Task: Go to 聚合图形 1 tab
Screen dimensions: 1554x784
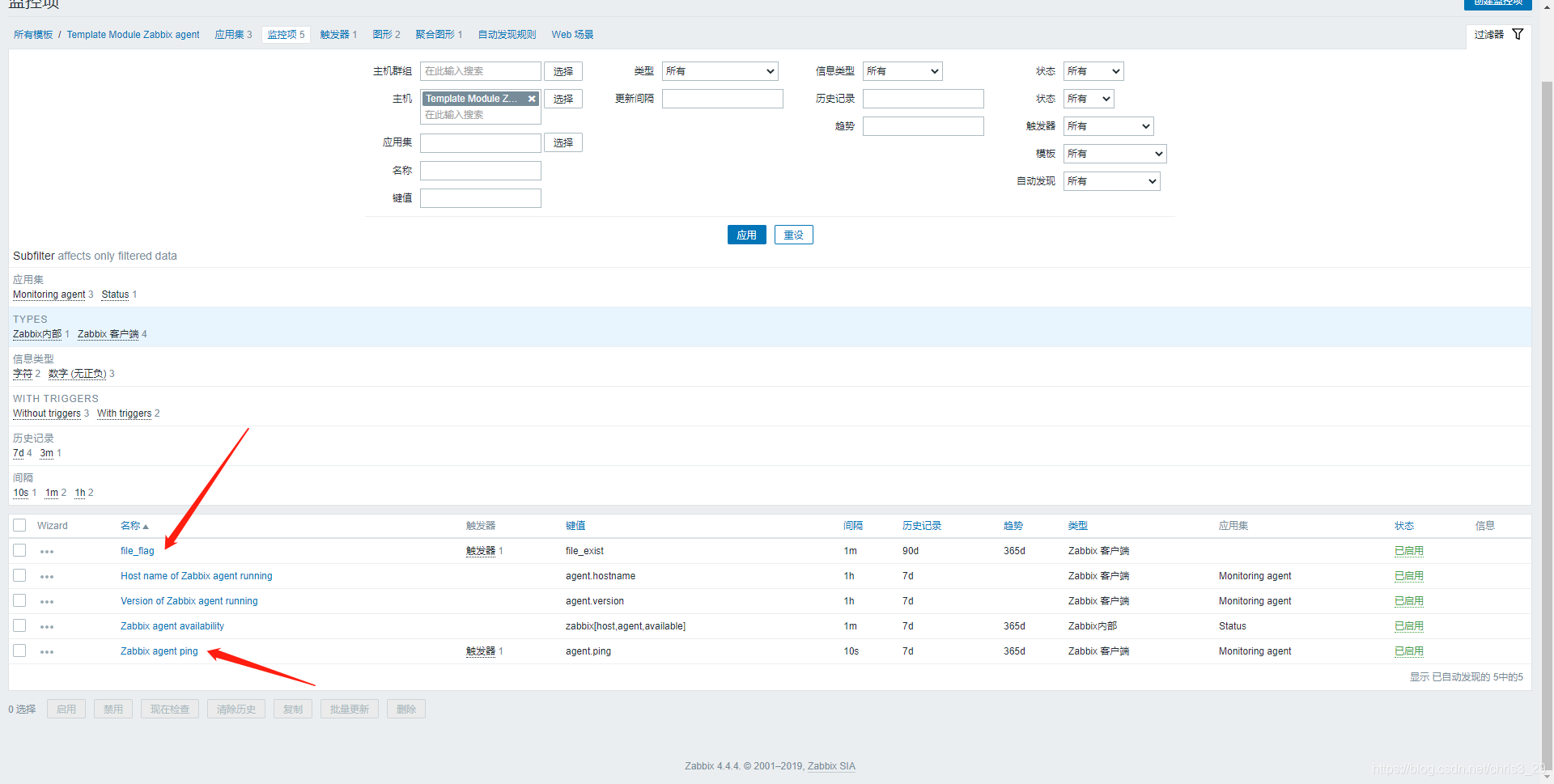Action: click(439, 35)
